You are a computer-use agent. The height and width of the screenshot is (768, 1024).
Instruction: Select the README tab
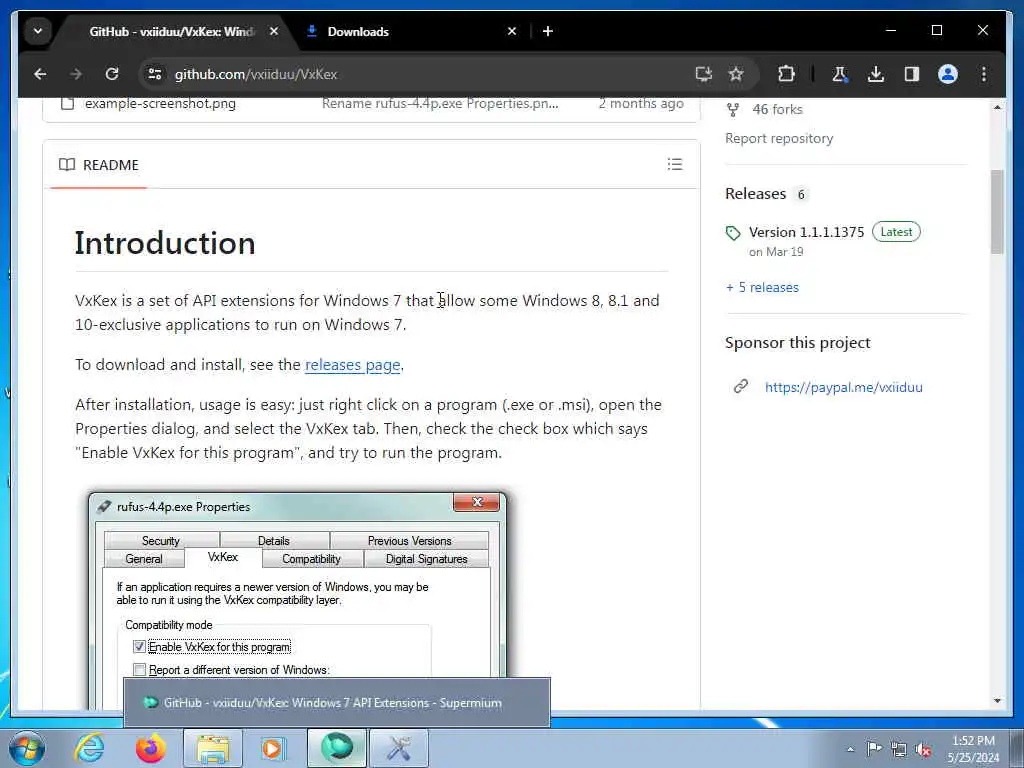click(99, 165)
